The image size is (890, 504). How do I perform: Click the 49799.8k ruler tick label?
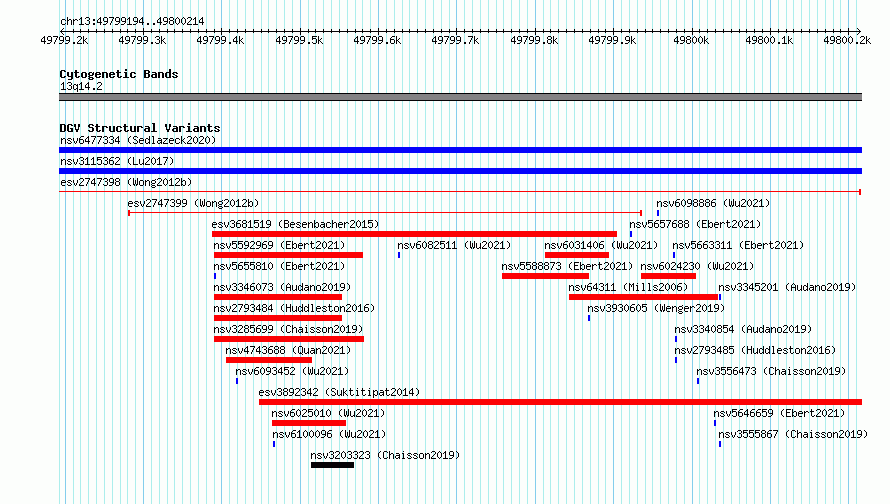point(534,40)
